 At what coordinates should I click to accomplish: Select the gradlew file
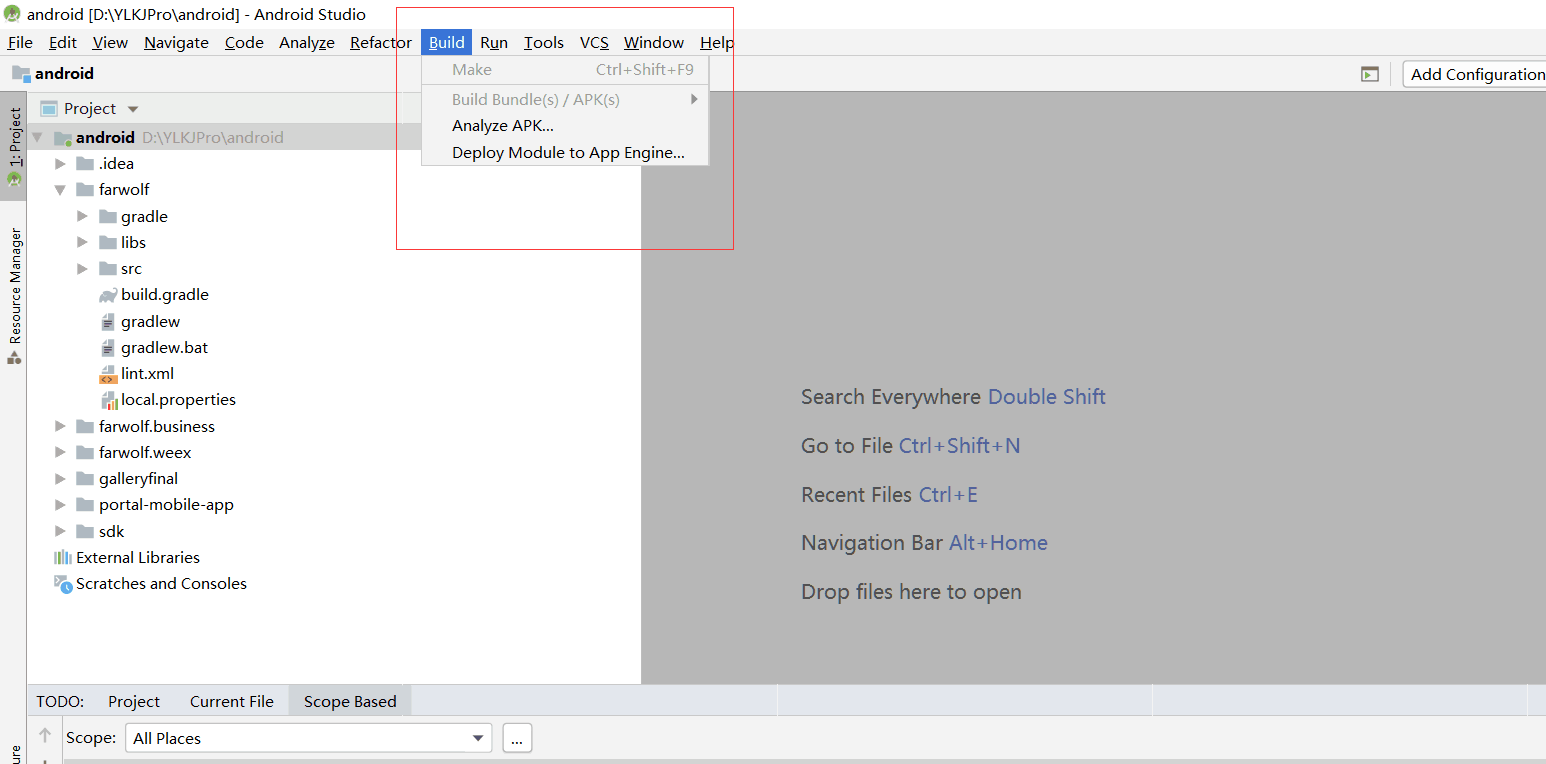[150, 321]
